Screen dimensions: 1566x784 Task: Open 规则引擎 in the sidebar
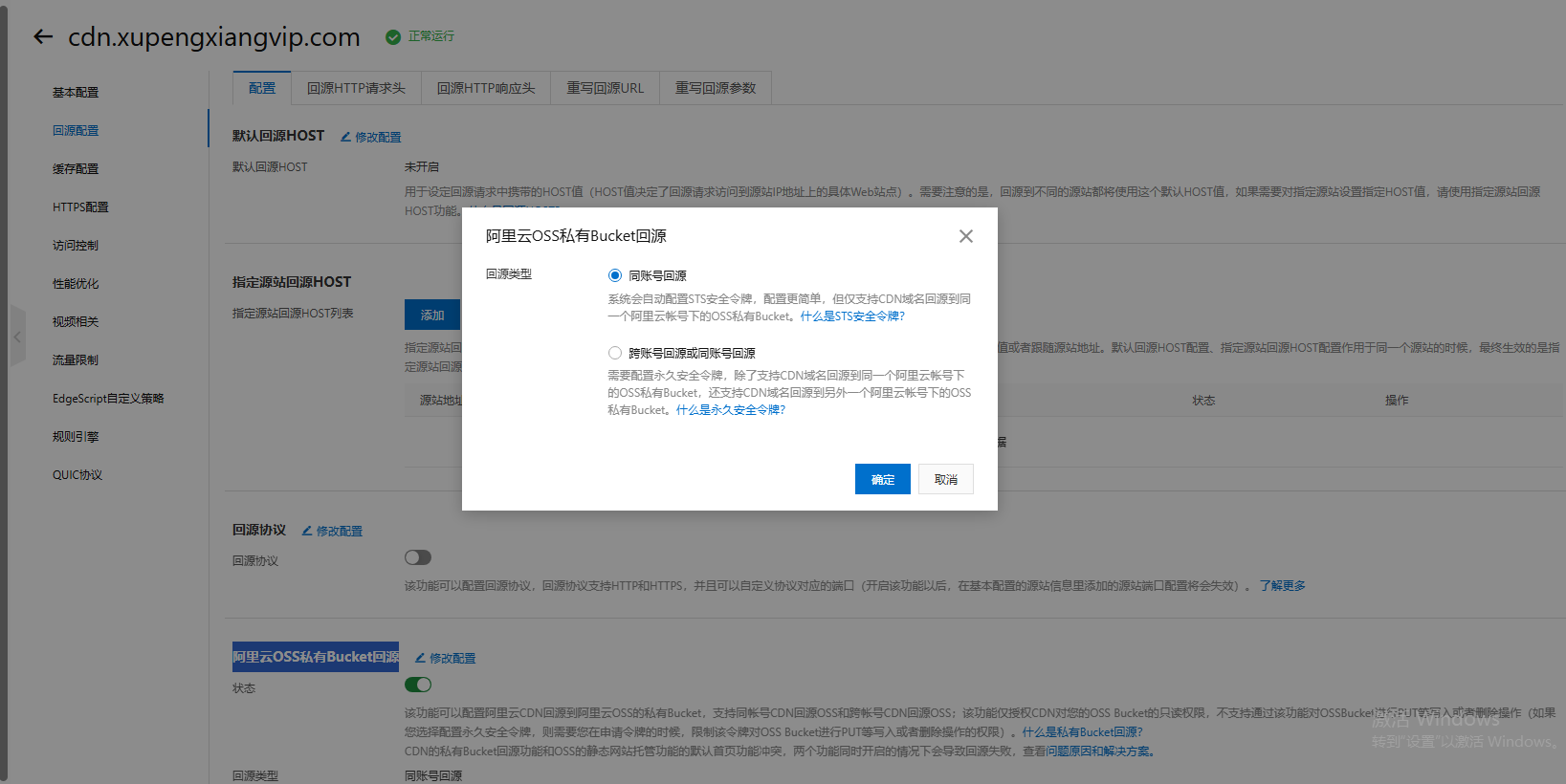(76, 437)
